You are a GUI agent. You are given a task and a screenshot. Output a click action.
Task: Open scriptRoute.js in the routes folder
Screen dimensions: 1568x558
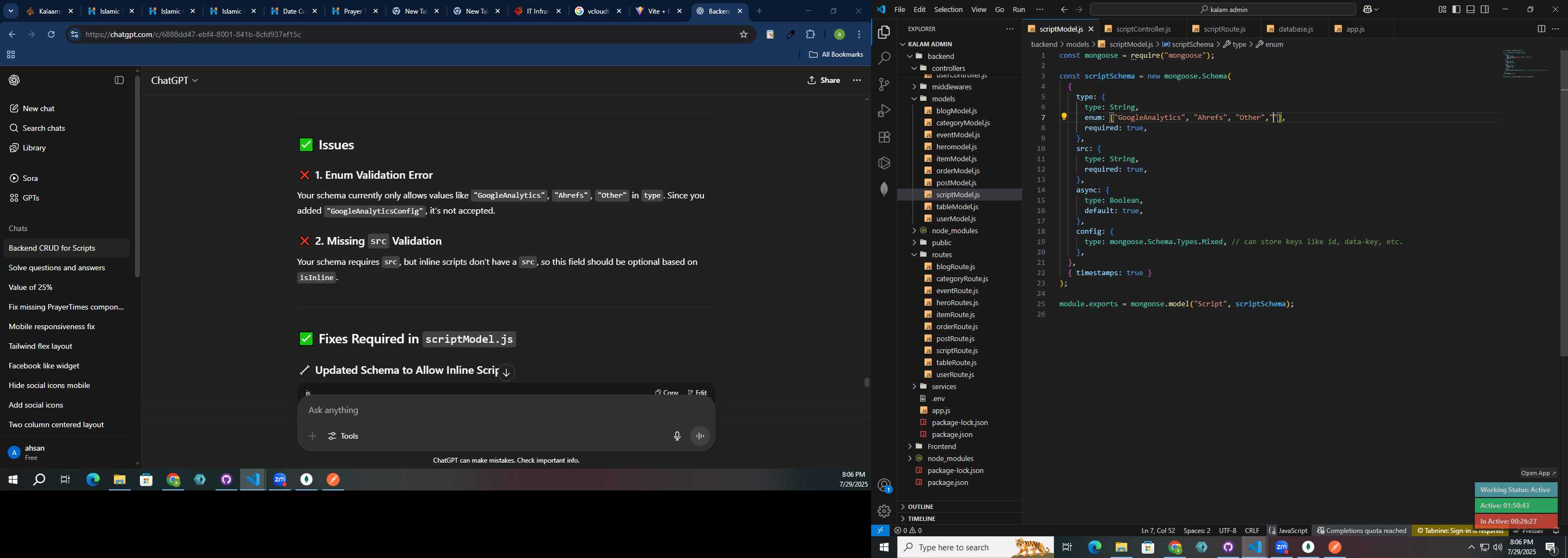pyautogui.click(x=957, y=350)
